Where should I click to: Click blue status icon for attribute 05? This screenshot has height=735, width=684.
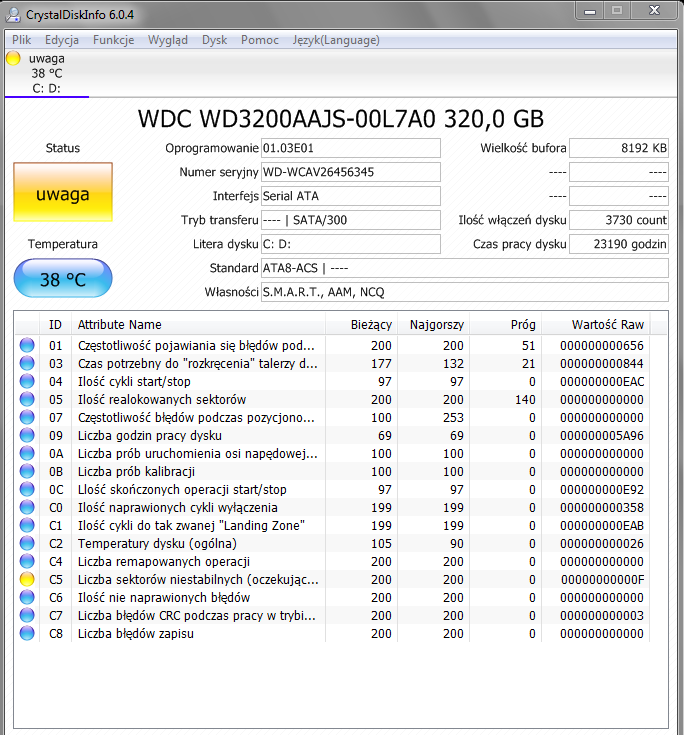coord(27,399)
